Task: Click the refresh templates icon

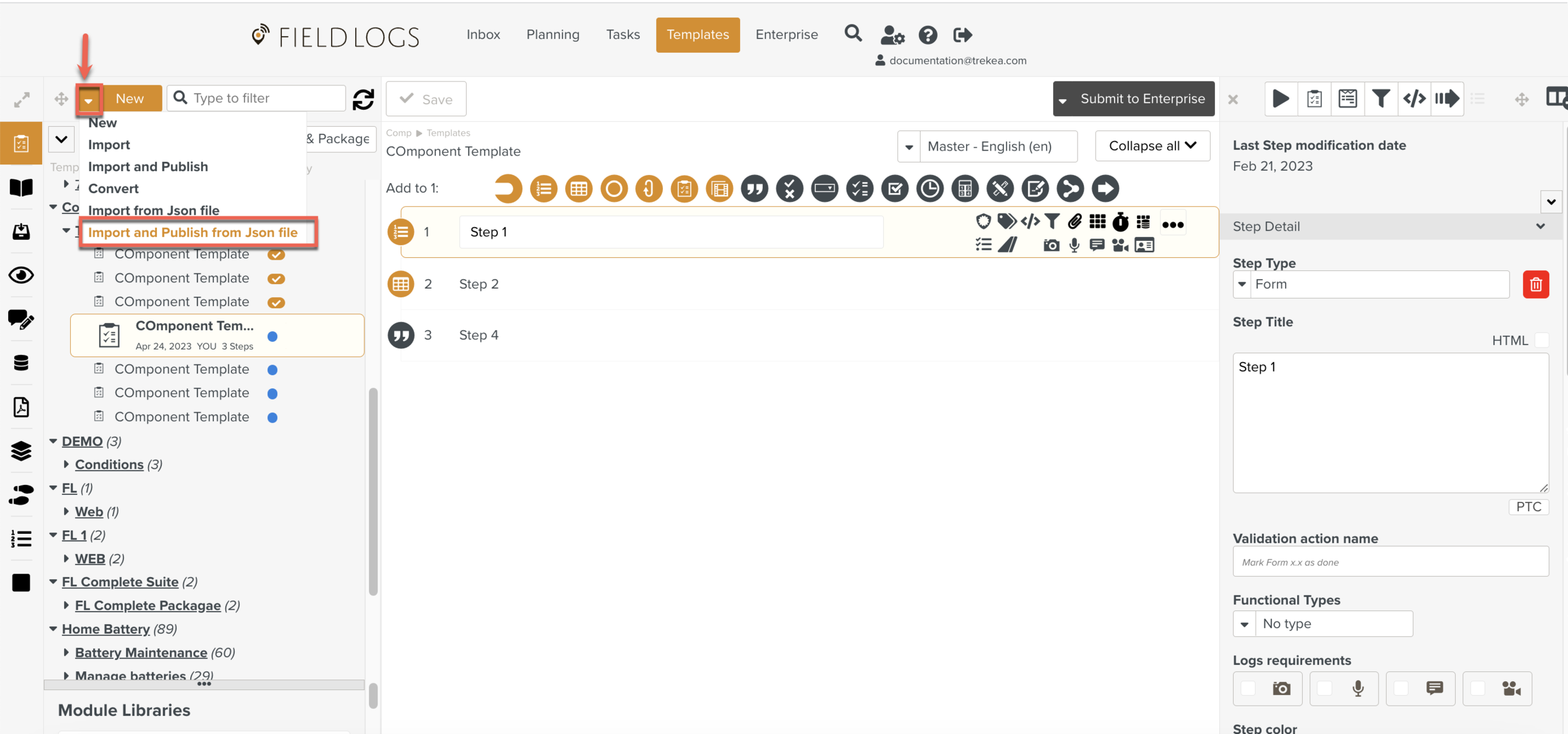Action: (x=363, y=99)
